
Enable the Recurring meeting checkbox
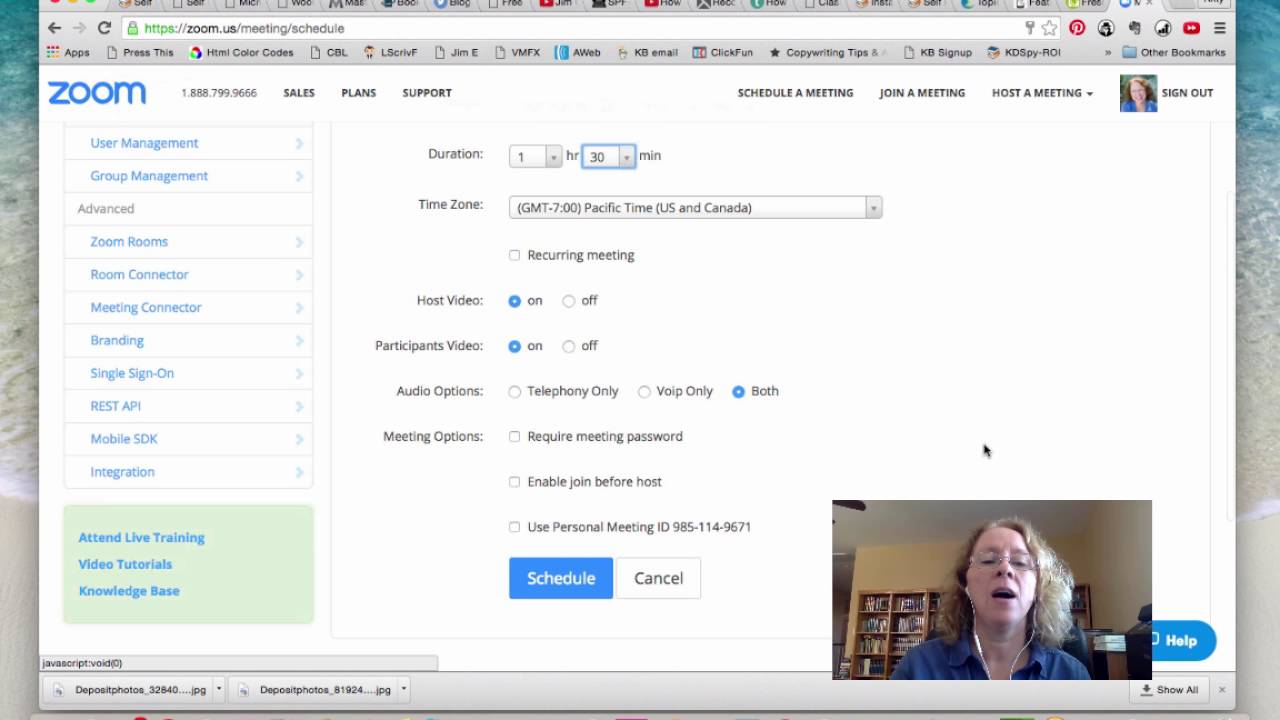(x=514, y=255)
